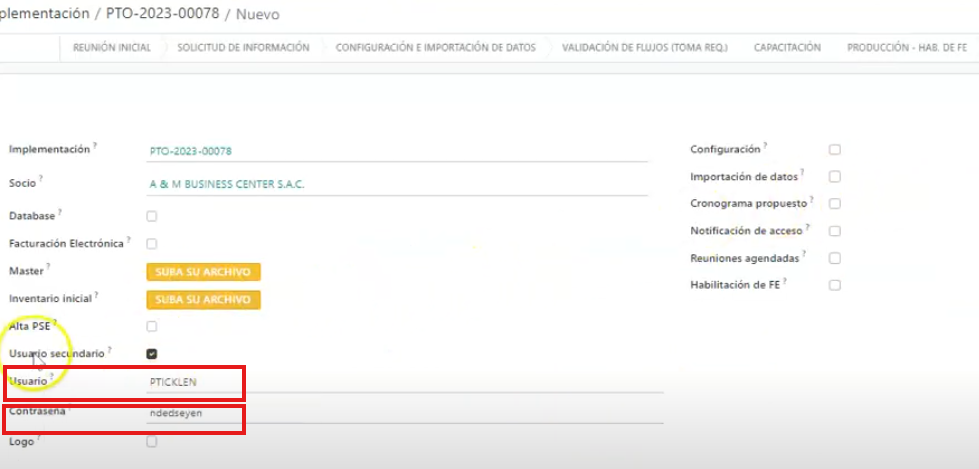Tick the Configuración checkbox
This screenshot has height=469, width=979.
(834, 150)
